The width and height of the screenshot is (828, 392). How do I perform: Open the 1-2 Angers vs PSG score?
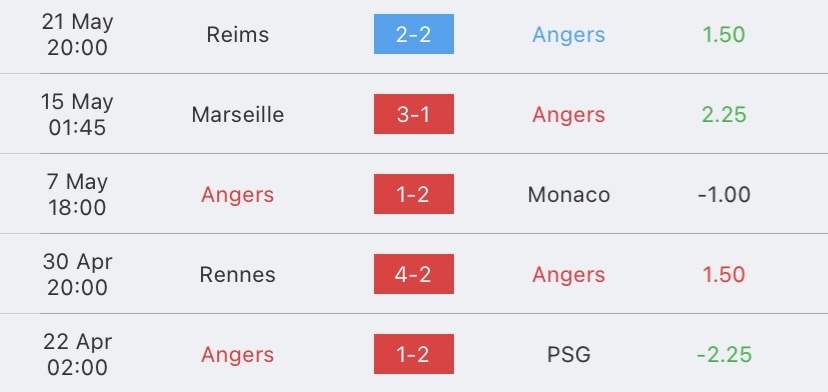pyautogui.click(x=413, y=354)
